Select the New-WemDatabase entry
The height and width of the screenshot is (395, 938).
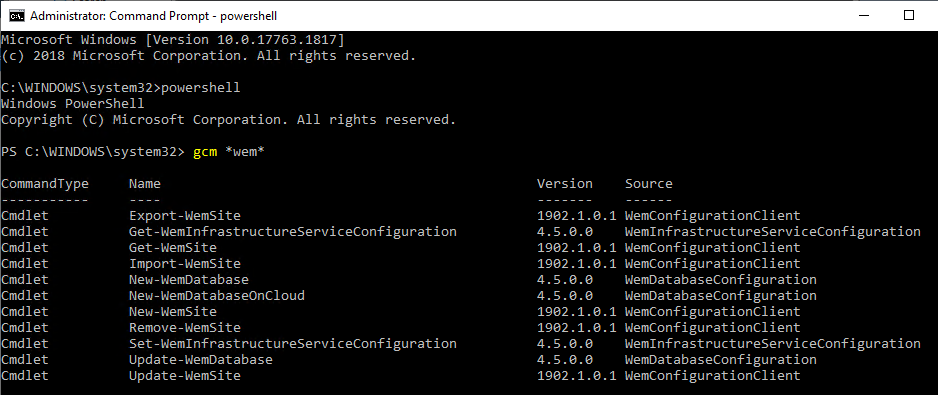pos(189,279)
